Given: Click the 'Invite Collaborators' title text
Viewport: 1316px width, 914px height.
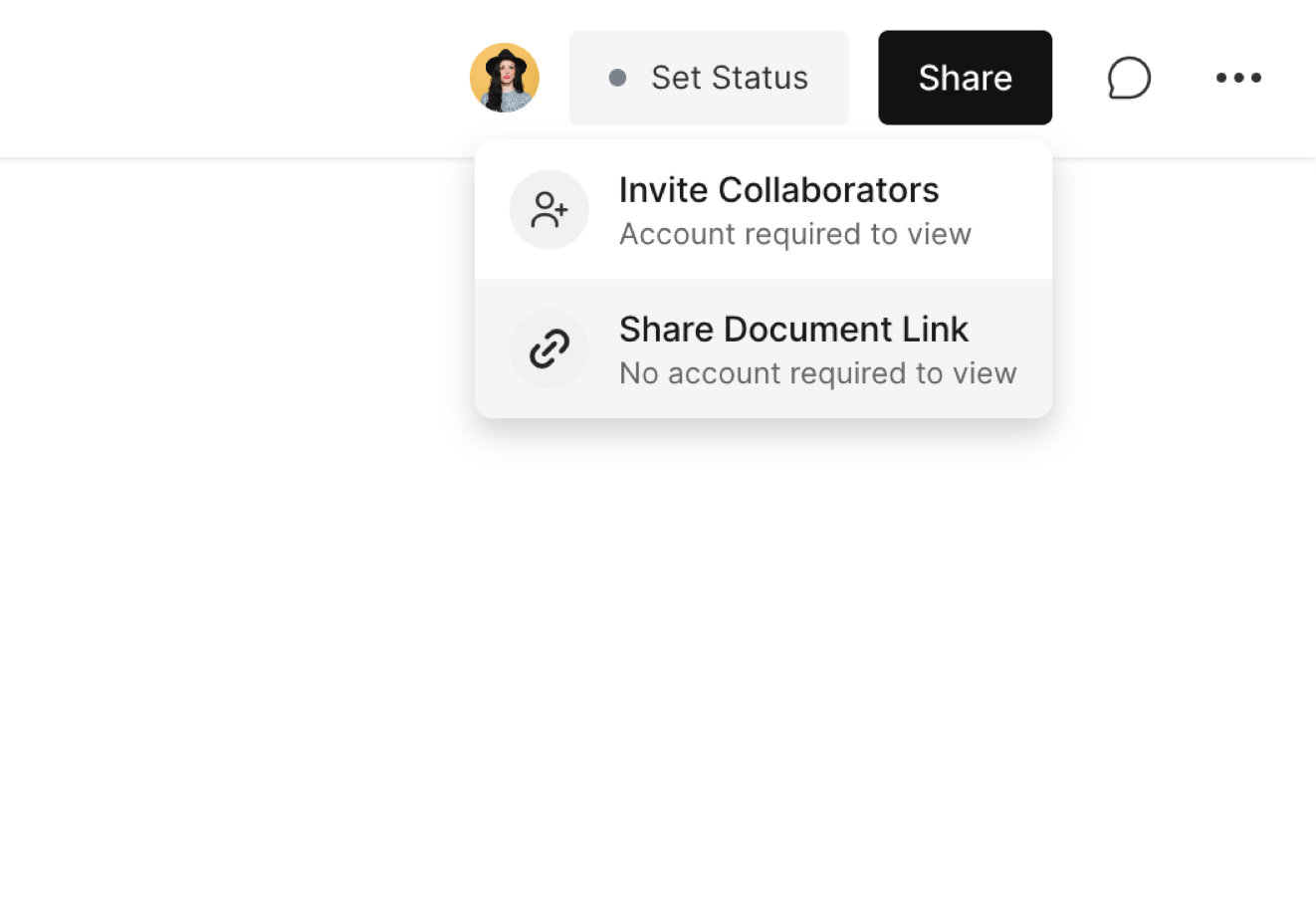Looking at the screenshot, I should (778, 190).
